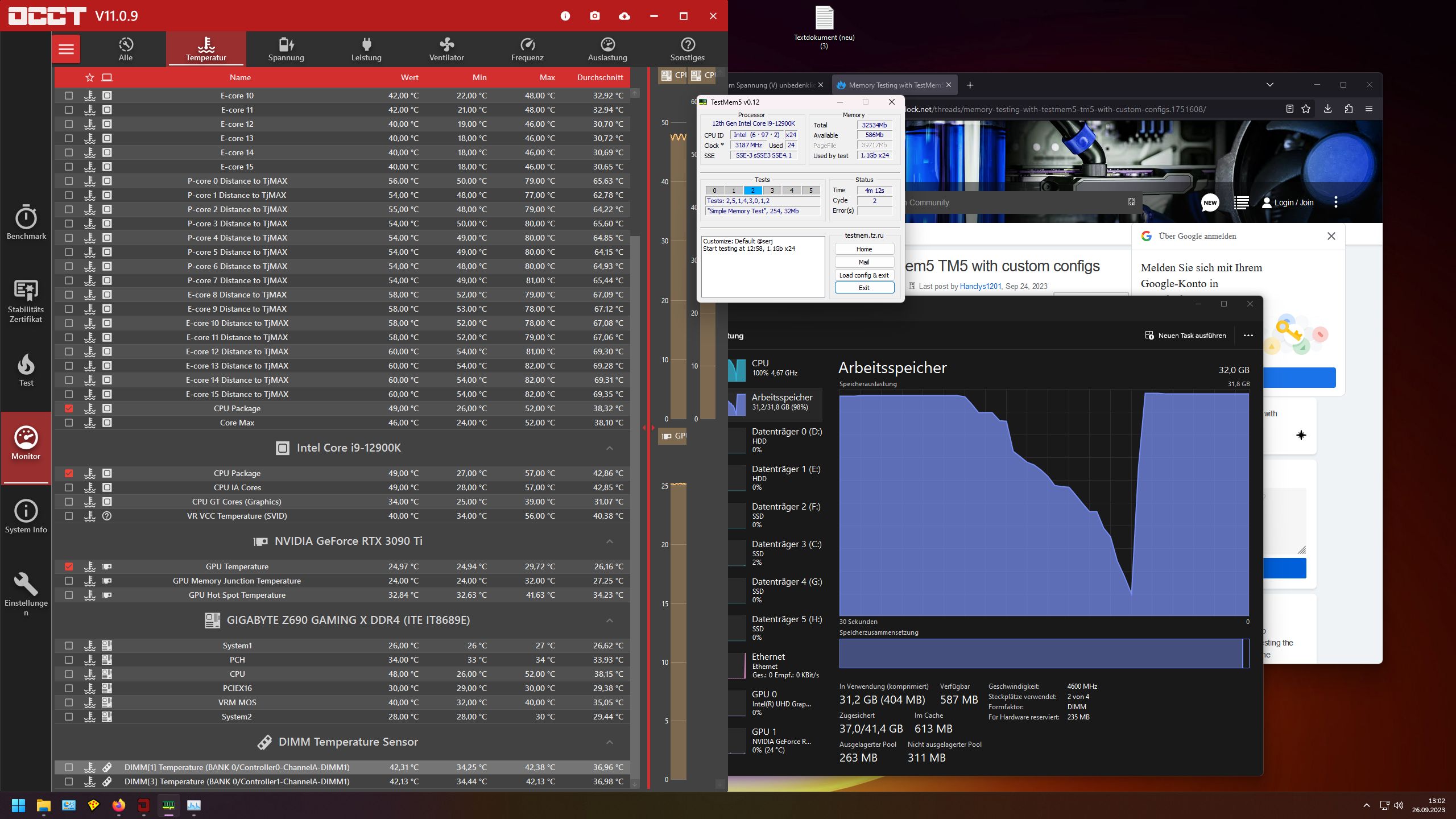Open Firefox downloads icon
Viewport: 1456px width, 819px height.
(x=1327, y=109)
